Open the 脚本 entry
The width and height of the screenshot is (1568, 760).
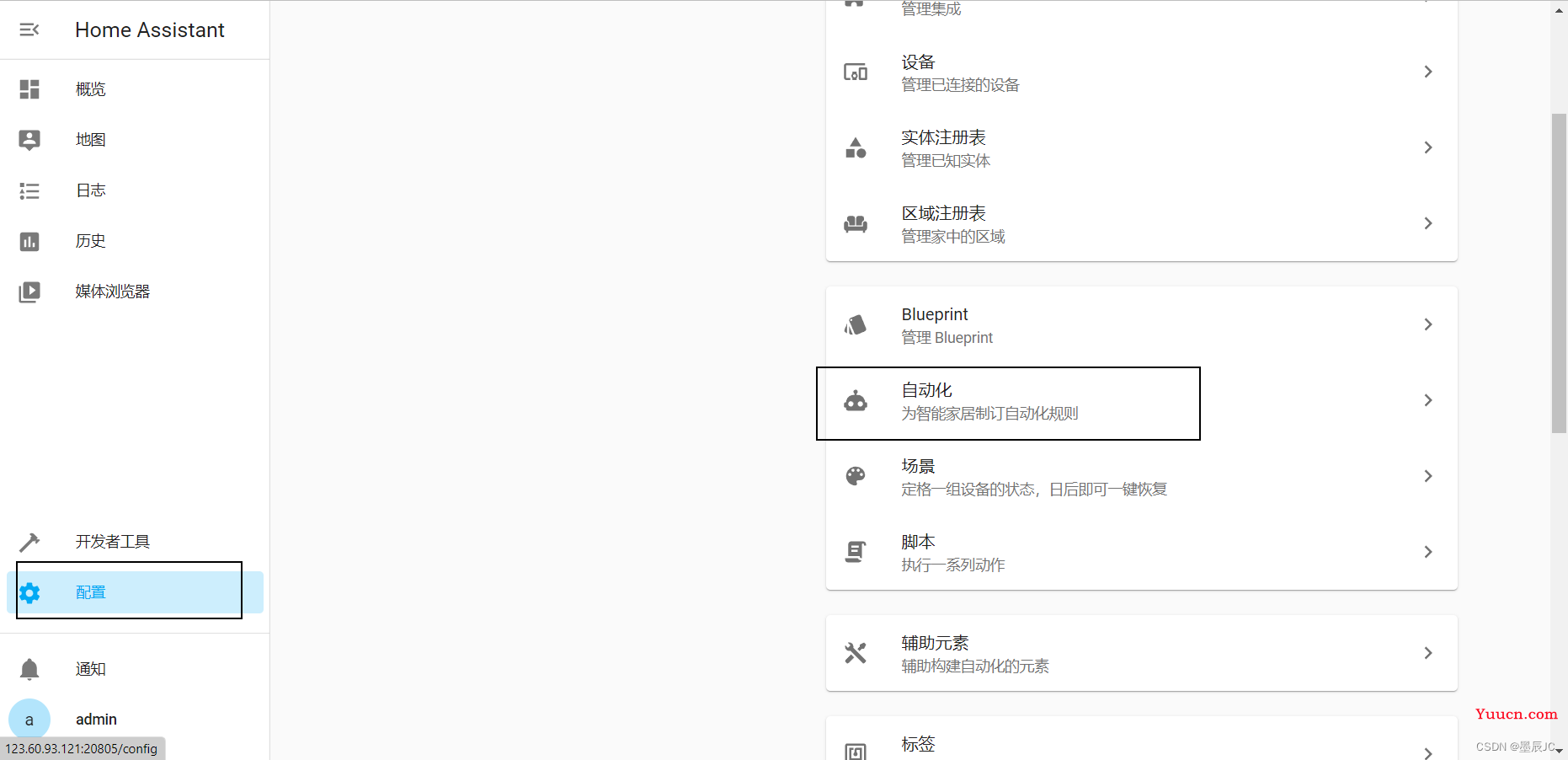coord(1142,553)
